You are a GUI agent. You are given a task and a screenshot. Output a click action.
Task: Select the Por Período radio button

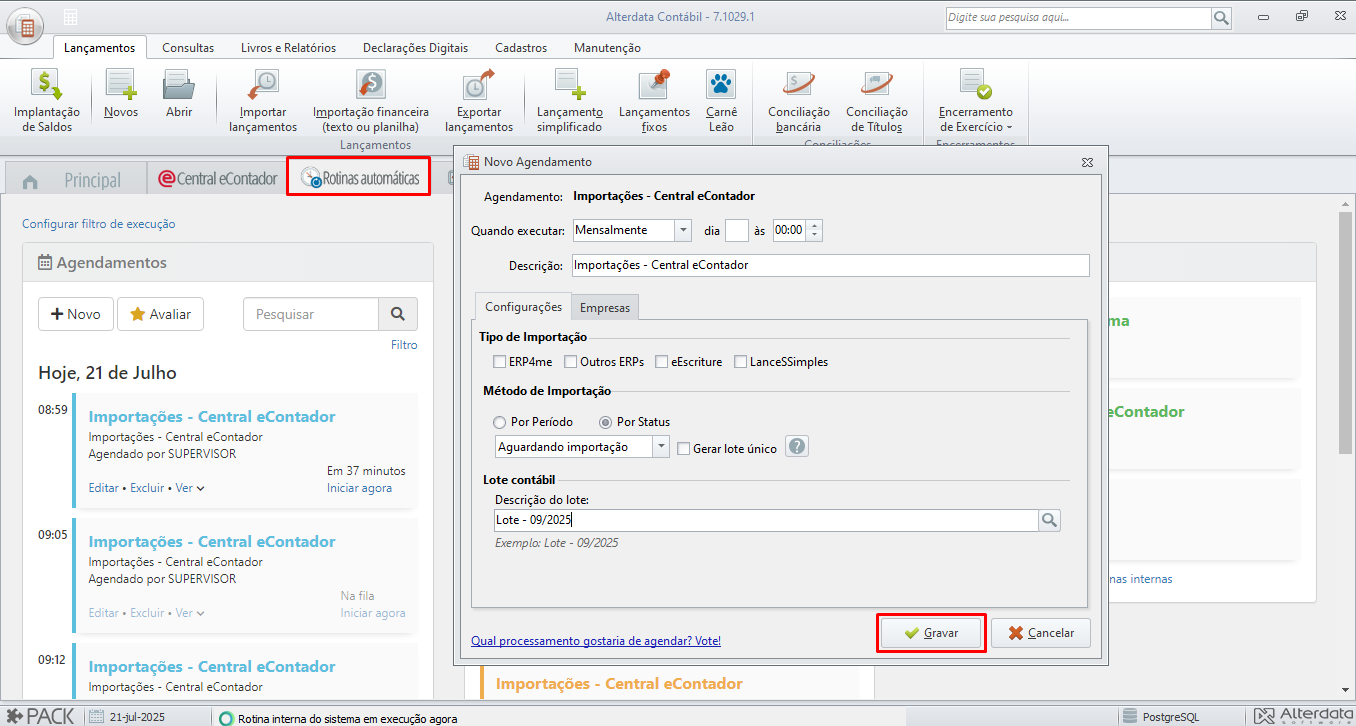[500, 422]
